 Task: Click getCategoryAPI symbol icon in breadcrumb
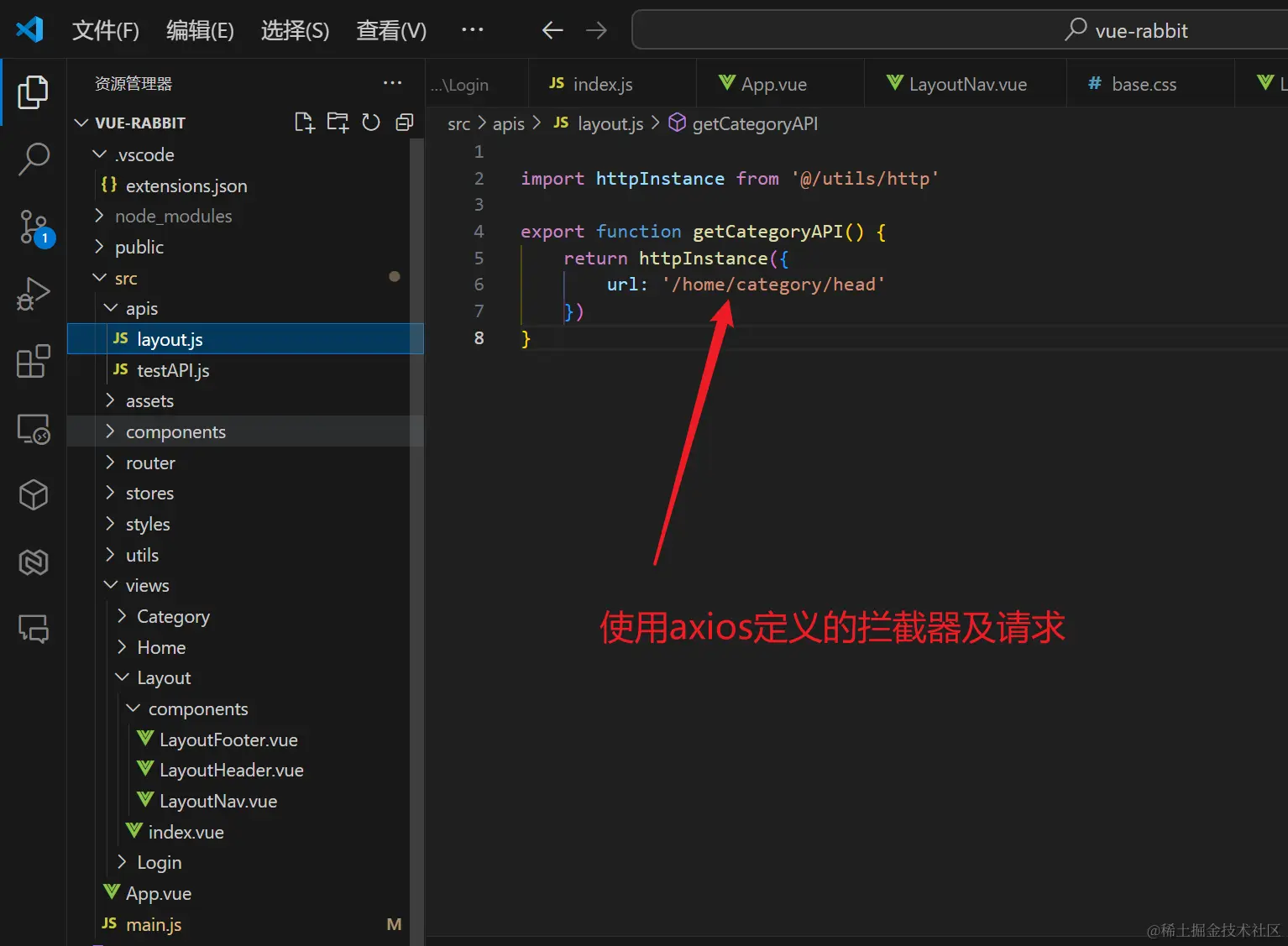tap(677, 123)
